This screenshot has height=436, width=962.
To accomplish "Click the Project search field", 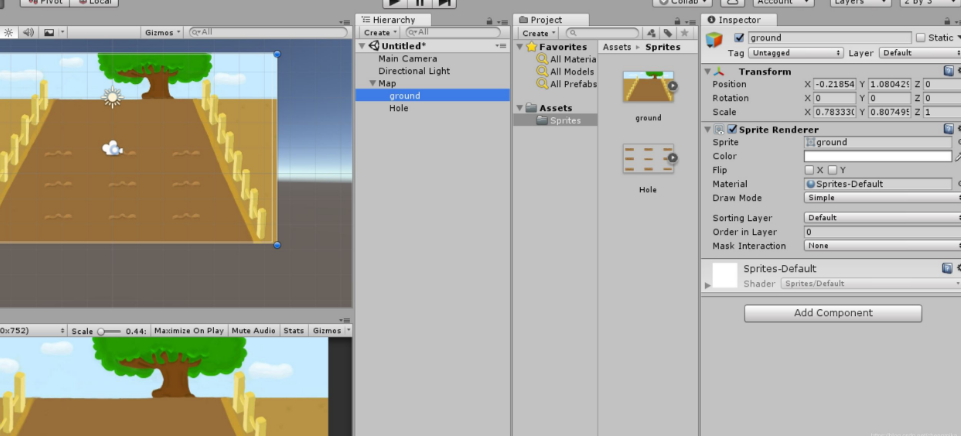I will pos(602,33).
